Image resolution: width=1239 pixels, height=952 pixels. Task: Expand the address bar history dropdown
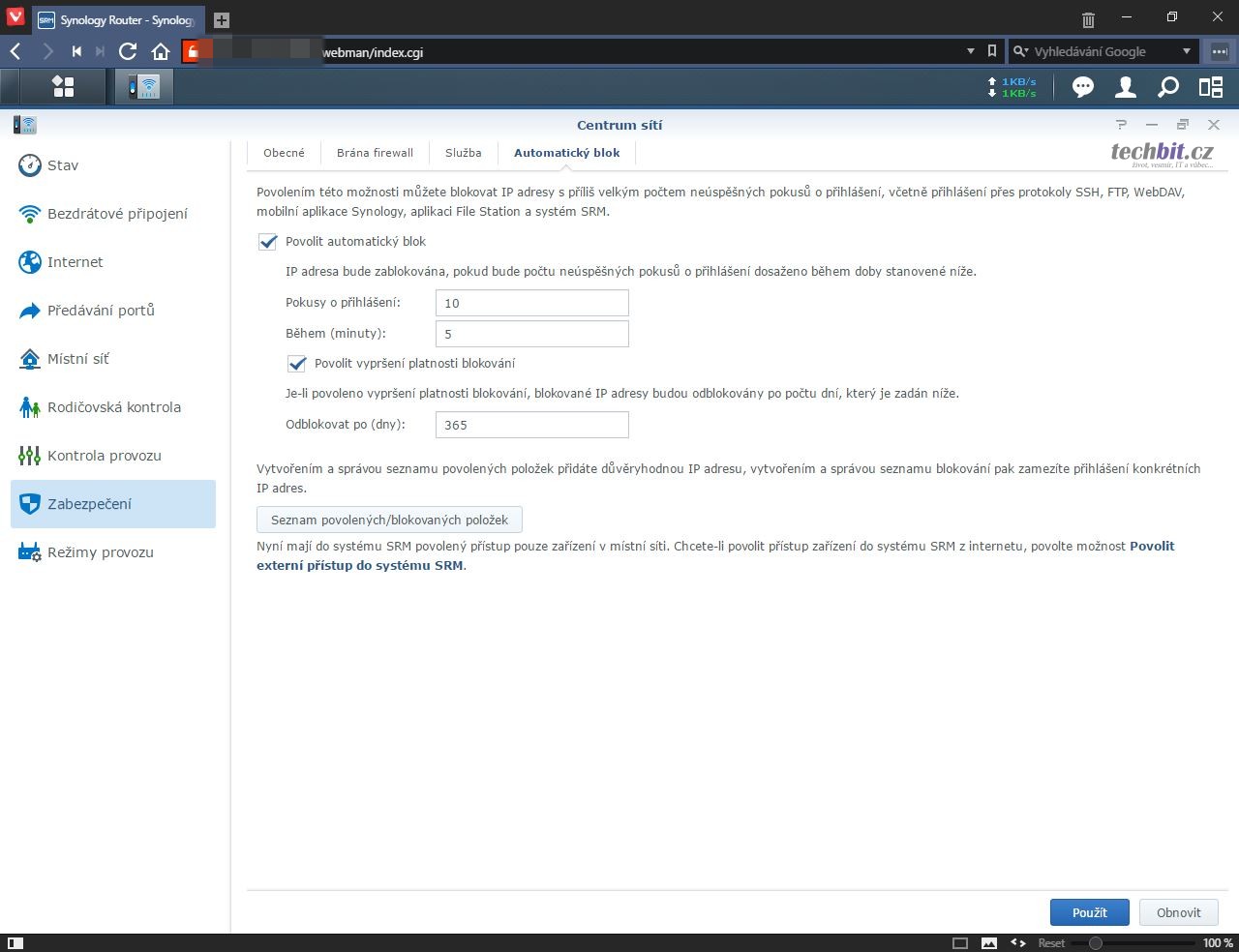point(971,51)
